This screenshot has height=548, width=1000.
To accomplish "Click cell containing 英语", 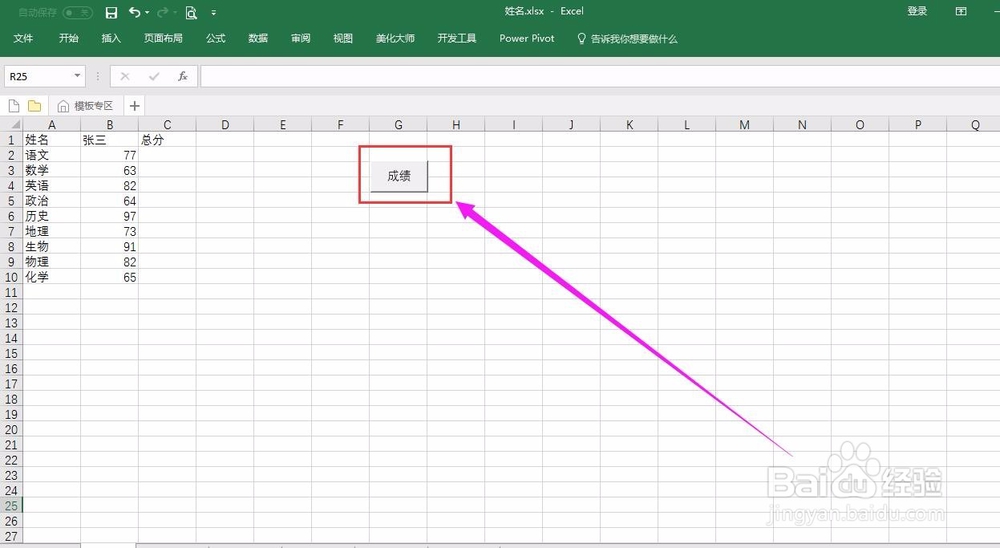I will tap(52, 186).
